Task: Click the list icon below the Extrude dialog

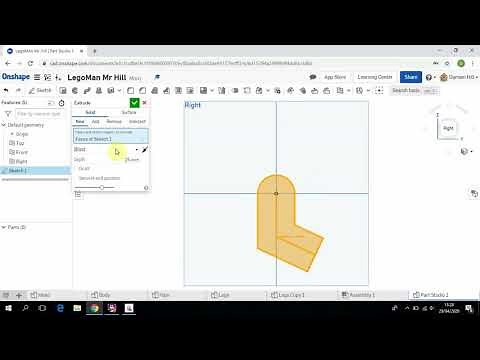Action: click(x=78, y=195)
